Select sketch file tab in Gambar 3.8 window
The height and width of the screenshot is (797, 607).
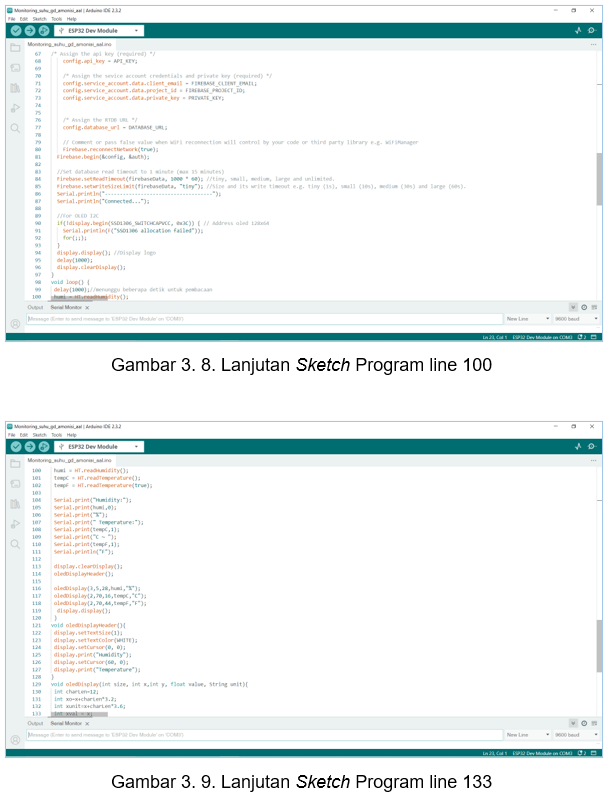(x=69, y=44)
